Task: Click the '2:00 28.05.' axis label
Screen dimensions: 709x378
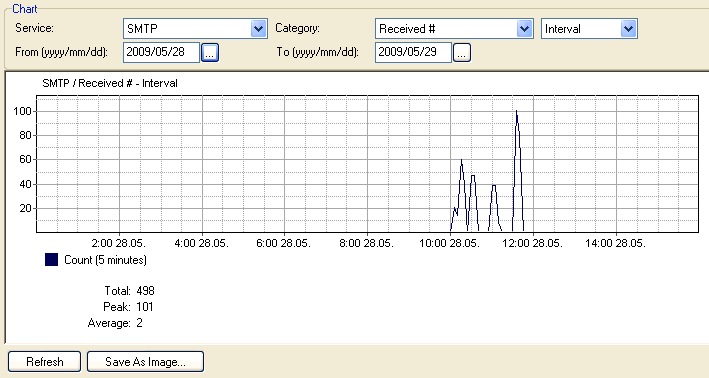Action: [x=118, y=243]
